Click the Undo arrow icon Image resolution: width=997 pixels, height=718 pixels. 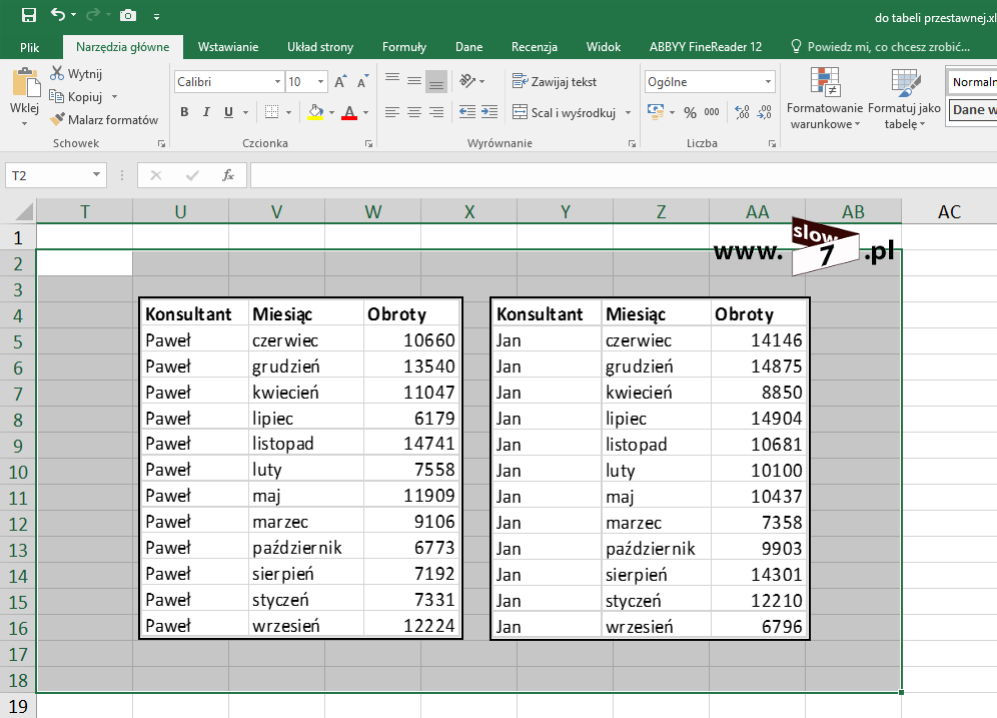(58, 14)
